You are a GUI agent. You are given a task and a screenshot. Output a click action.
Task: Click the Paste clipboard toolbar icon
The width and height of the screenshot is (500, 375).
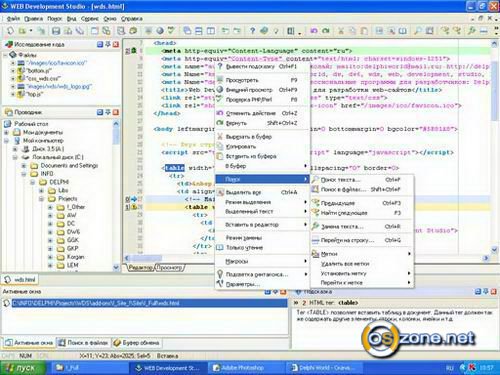365,31
